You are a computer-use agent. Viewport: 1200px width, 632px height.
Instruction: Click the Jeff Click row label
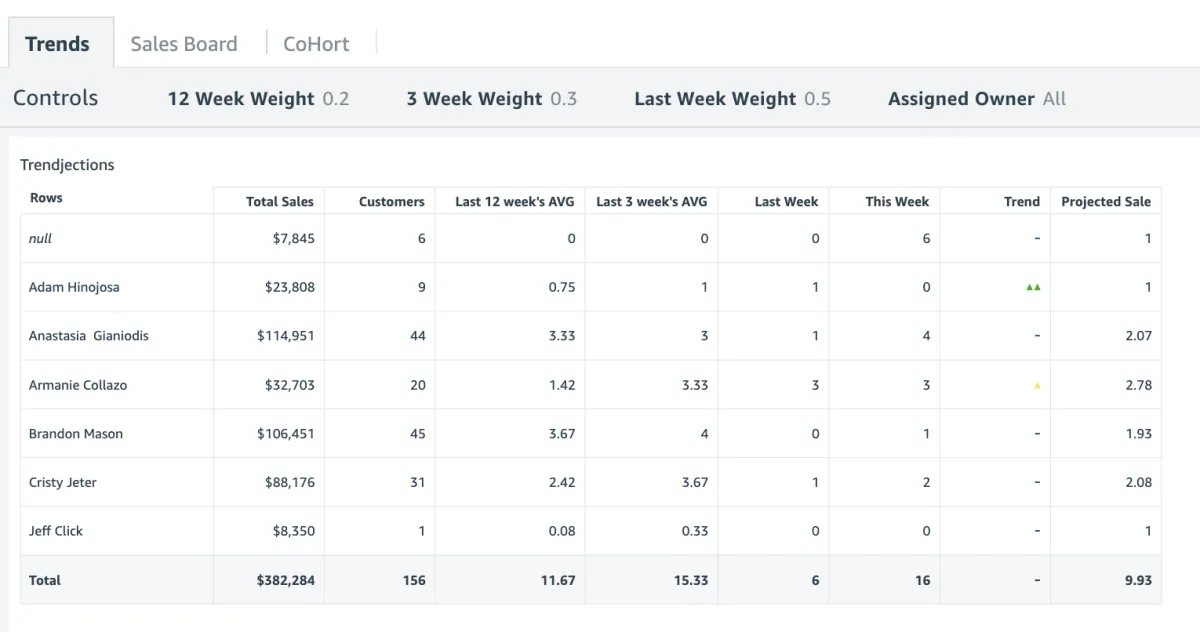56,531
